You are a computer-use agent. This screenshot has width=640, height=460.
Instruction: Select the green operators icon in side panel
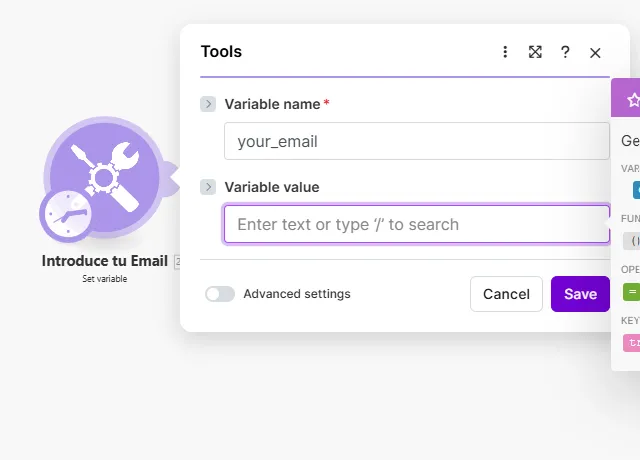click(x=632, y=292)
